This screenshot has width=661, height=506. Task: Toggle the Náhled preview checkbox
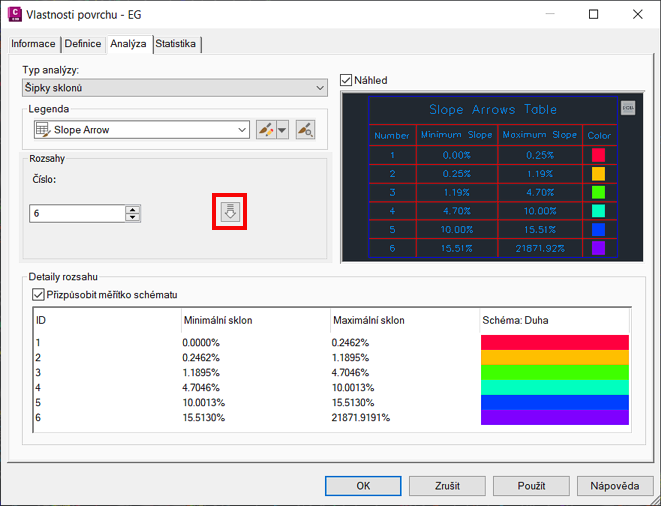pyautogui.click(x=347, y=80)
